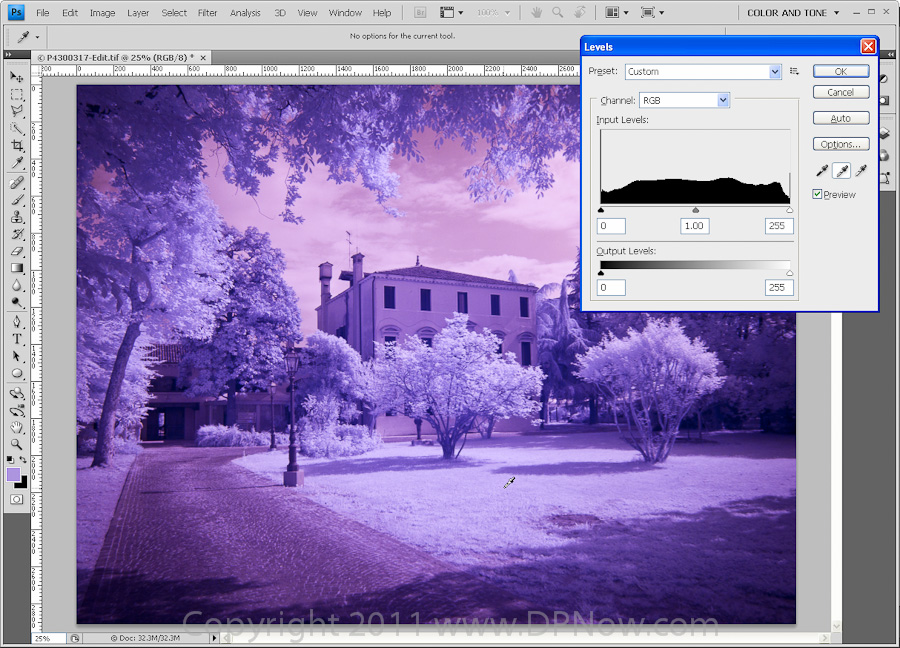Select the Type tool
The width and height of the screenshot is (900, 648).
17,339
